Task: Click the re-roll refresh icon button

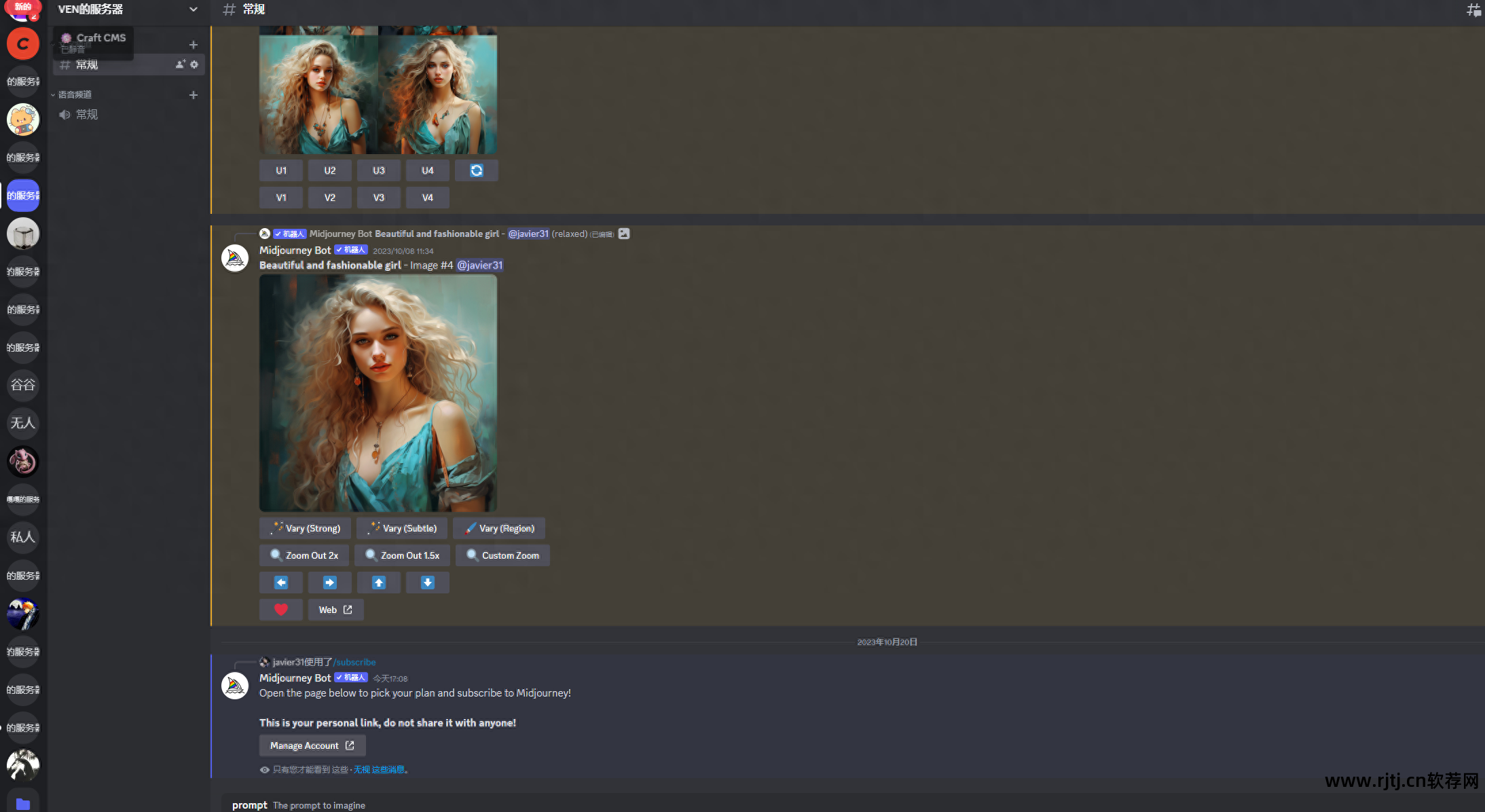Action: (476, 170)
